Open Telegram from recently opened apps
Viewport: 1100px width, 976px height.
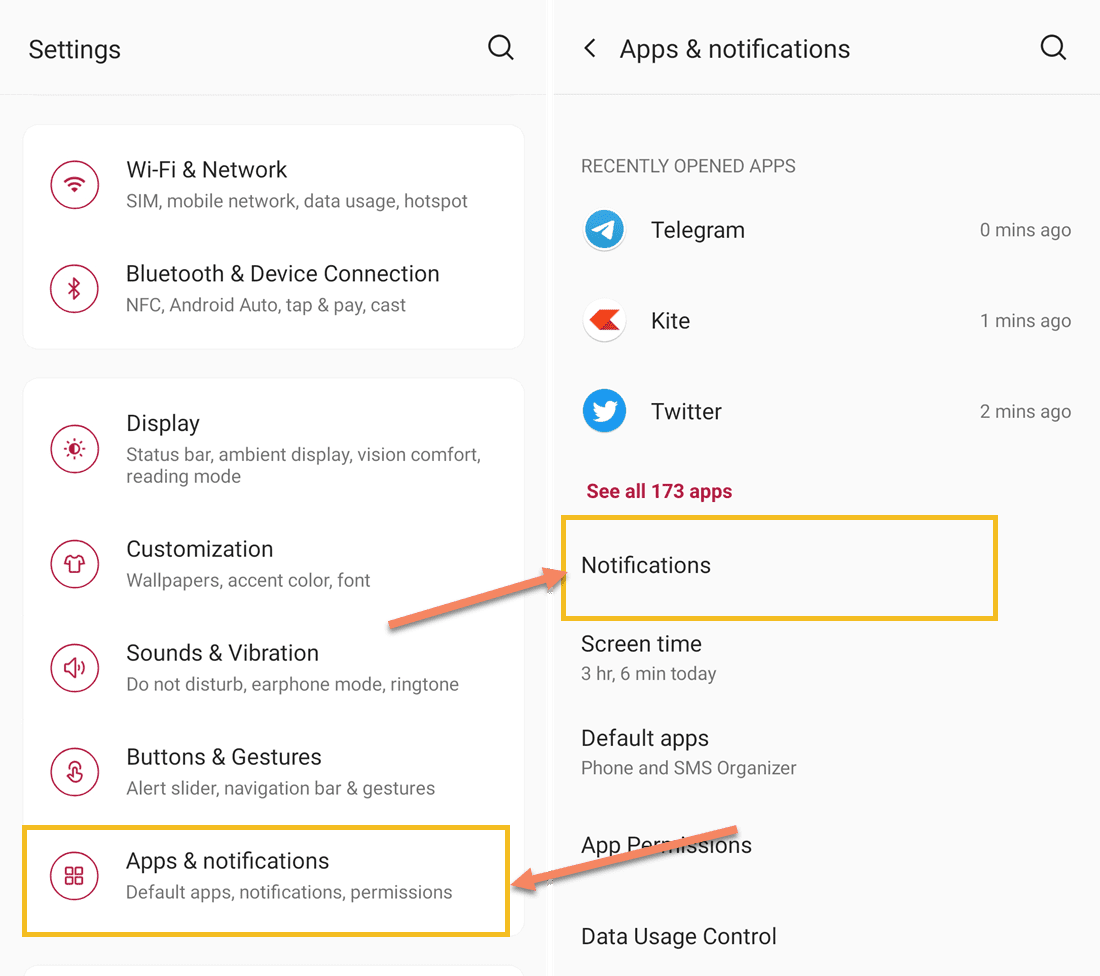click(826, 229)
